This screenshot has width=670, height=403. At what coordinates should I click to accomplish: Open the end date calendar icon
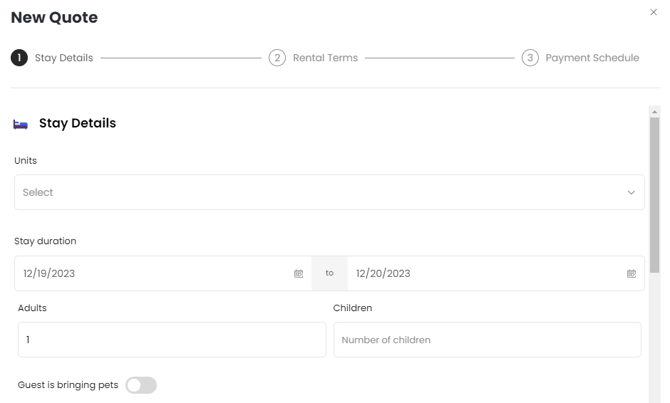click(x=631, y=273)
